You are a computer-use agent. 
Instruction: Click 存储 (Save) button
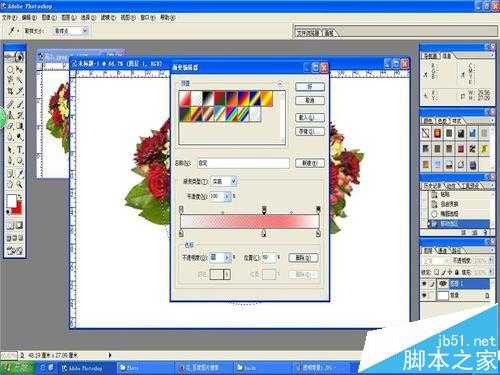coord(310,131)
